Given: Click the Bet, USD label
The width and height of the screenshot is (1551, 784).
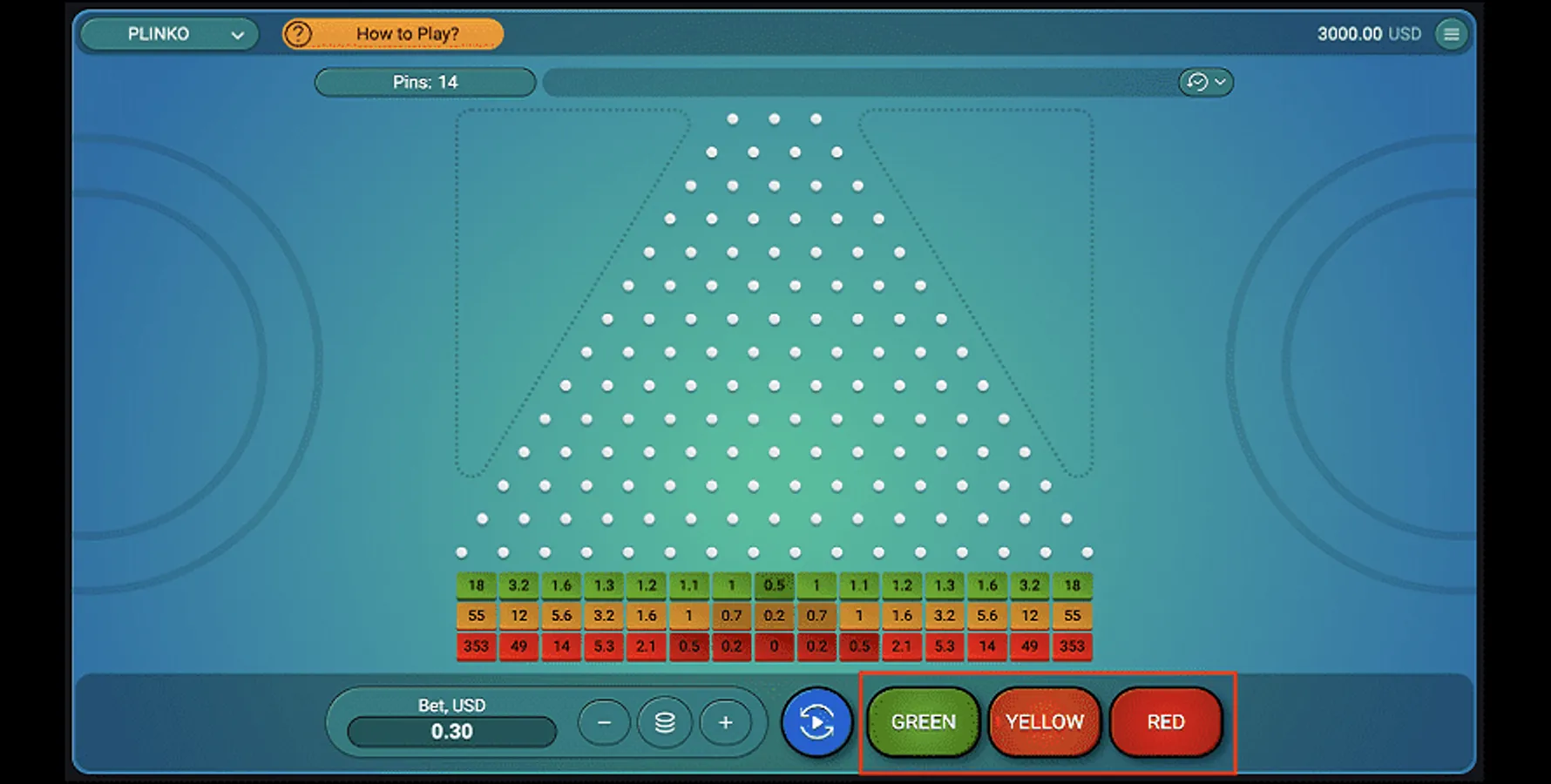Looking at the screenshot, I should [451, 706].
